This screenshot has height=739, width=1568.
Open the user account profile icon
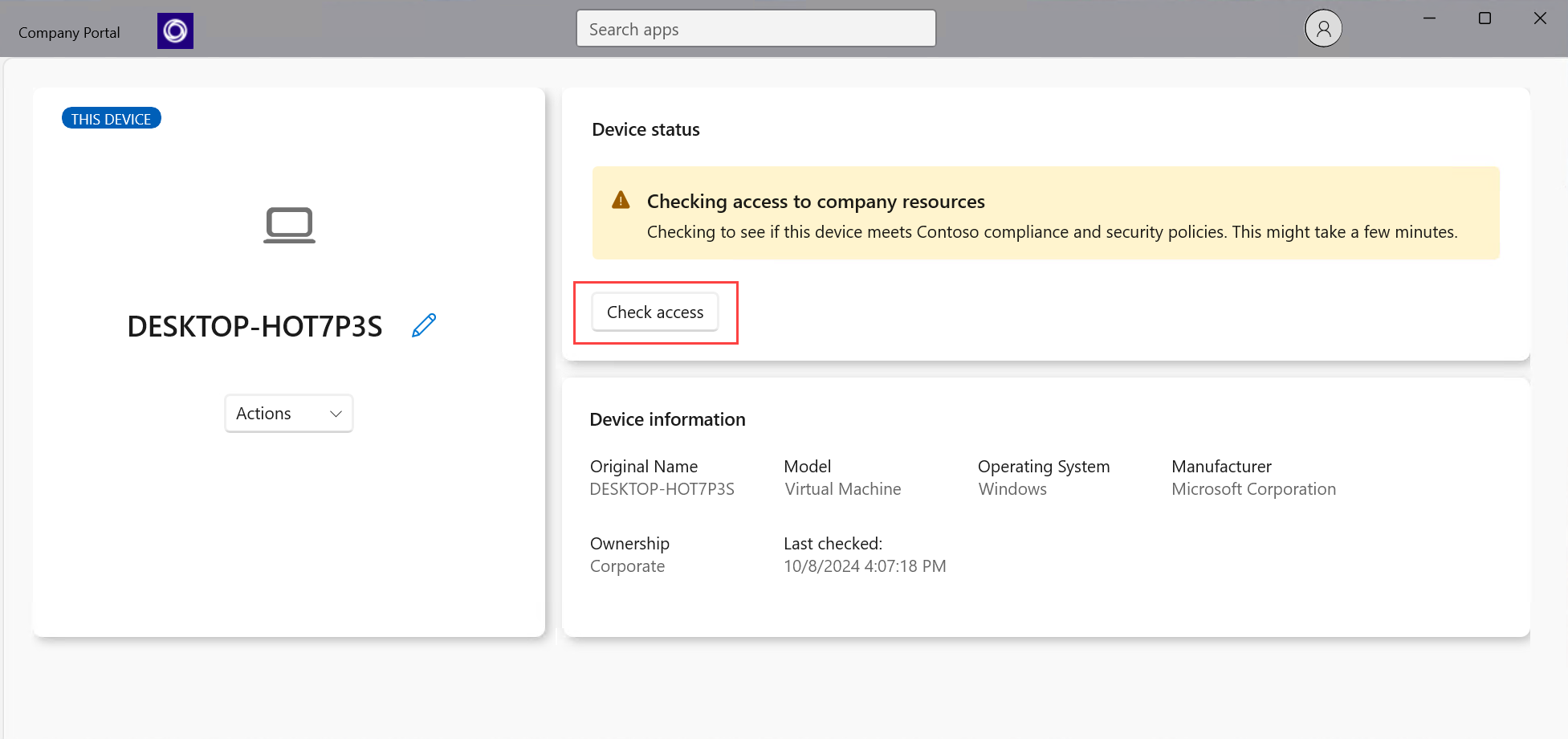click(1322, 27)
